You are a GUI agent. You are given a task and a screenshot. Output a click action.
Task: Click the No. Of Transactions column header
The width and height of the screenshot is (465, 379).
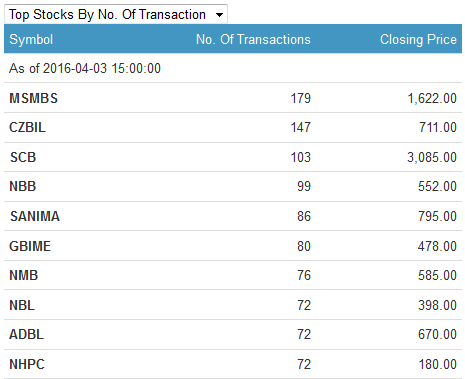pos(253,39)
